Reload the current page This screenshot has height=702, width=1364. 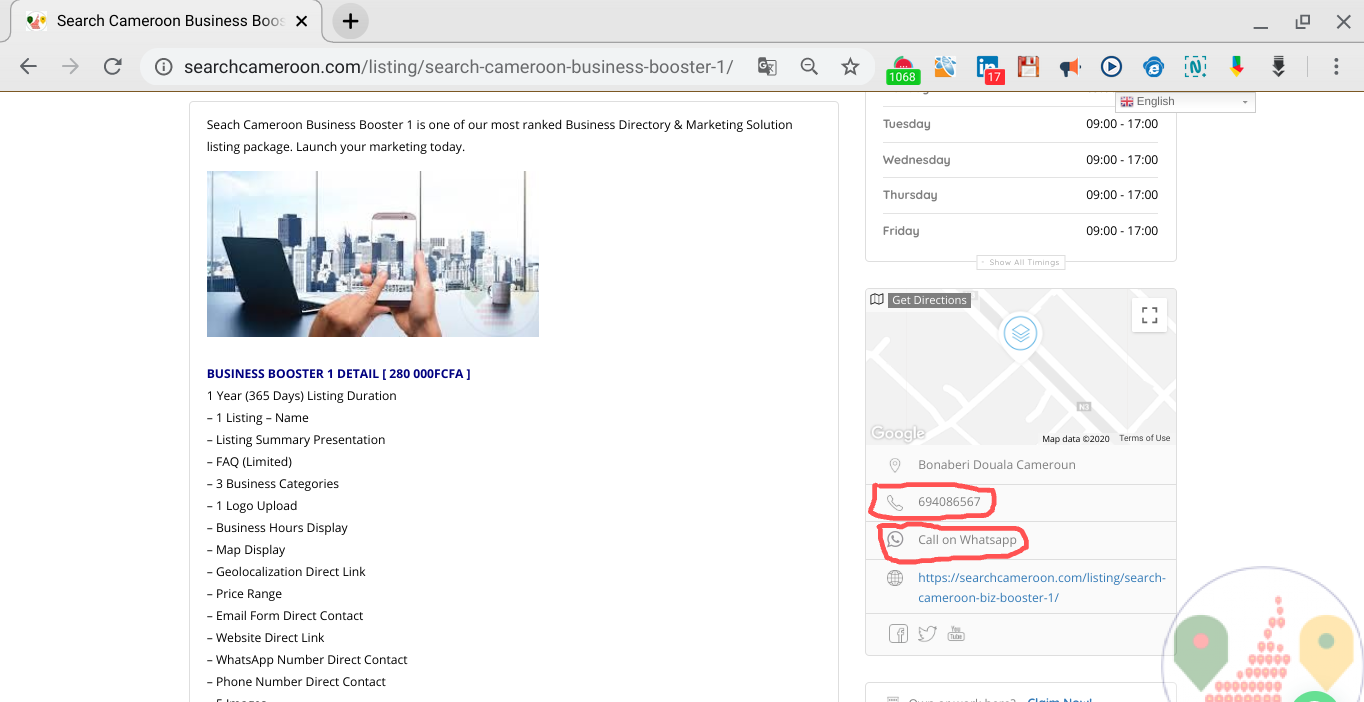coord(113,67)
